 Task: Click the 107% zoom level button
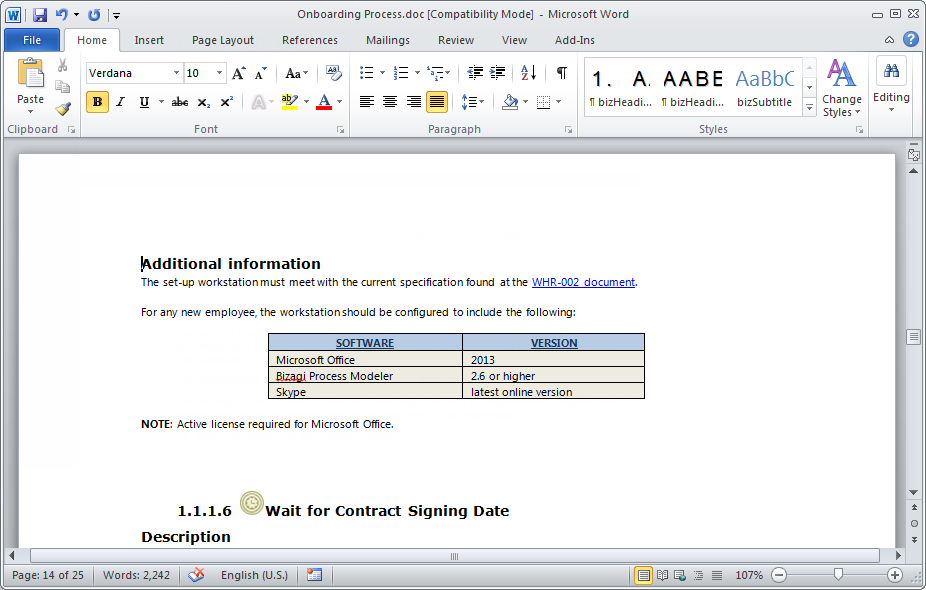point(749,575)
